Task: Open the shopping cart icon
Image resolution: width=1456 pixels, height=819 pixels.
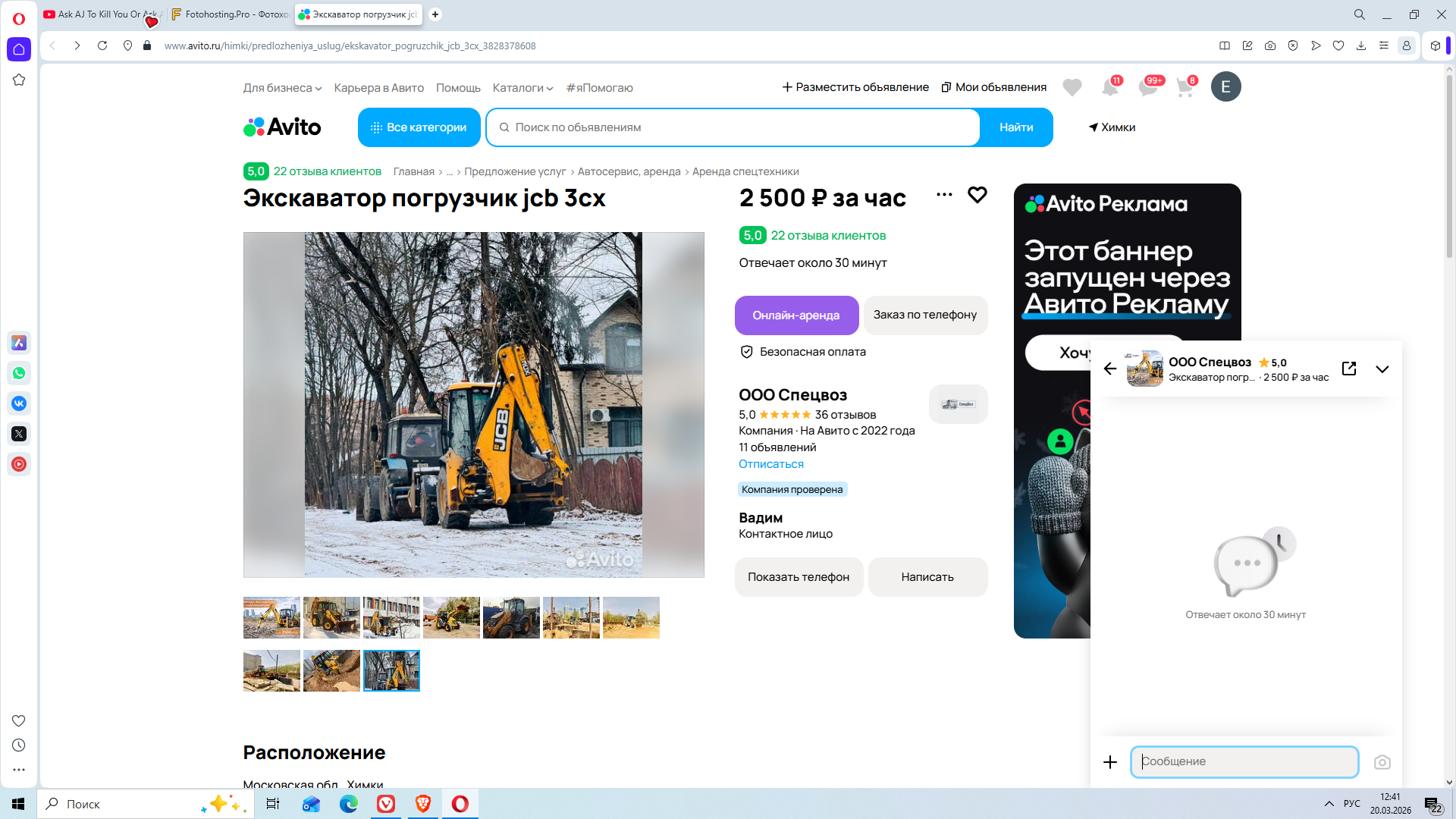Action: 1185,87
